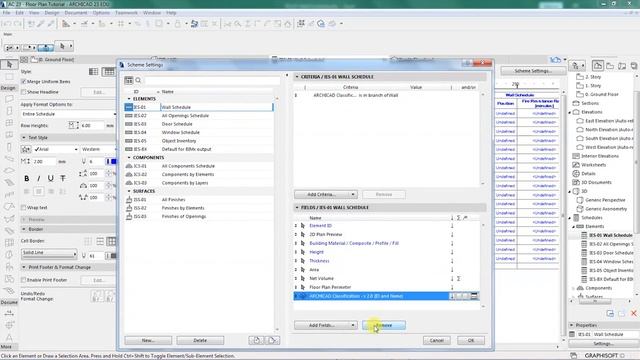Click the Navigator Settings... button

(x=603, y=344)
